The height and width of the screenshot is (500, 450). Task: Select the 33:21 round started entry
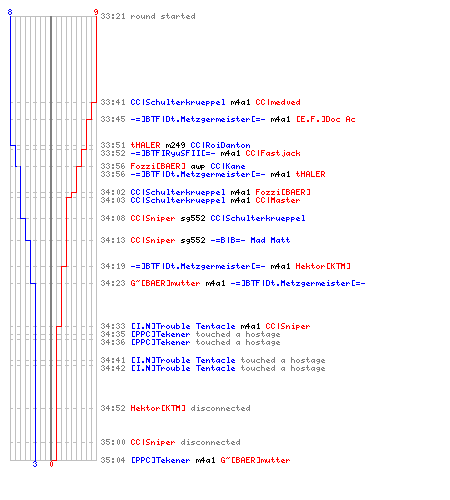[x=148, y=16]
